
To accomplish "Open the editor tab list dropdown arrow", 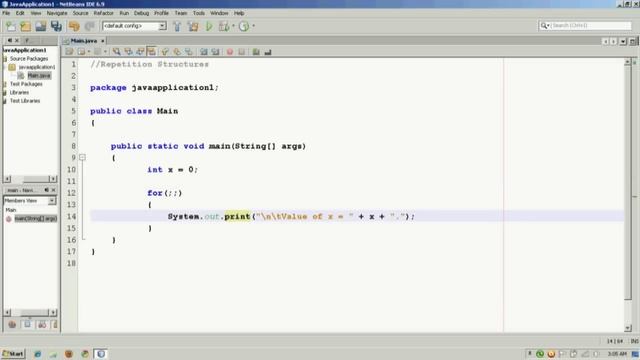I will tap(623, 41).
